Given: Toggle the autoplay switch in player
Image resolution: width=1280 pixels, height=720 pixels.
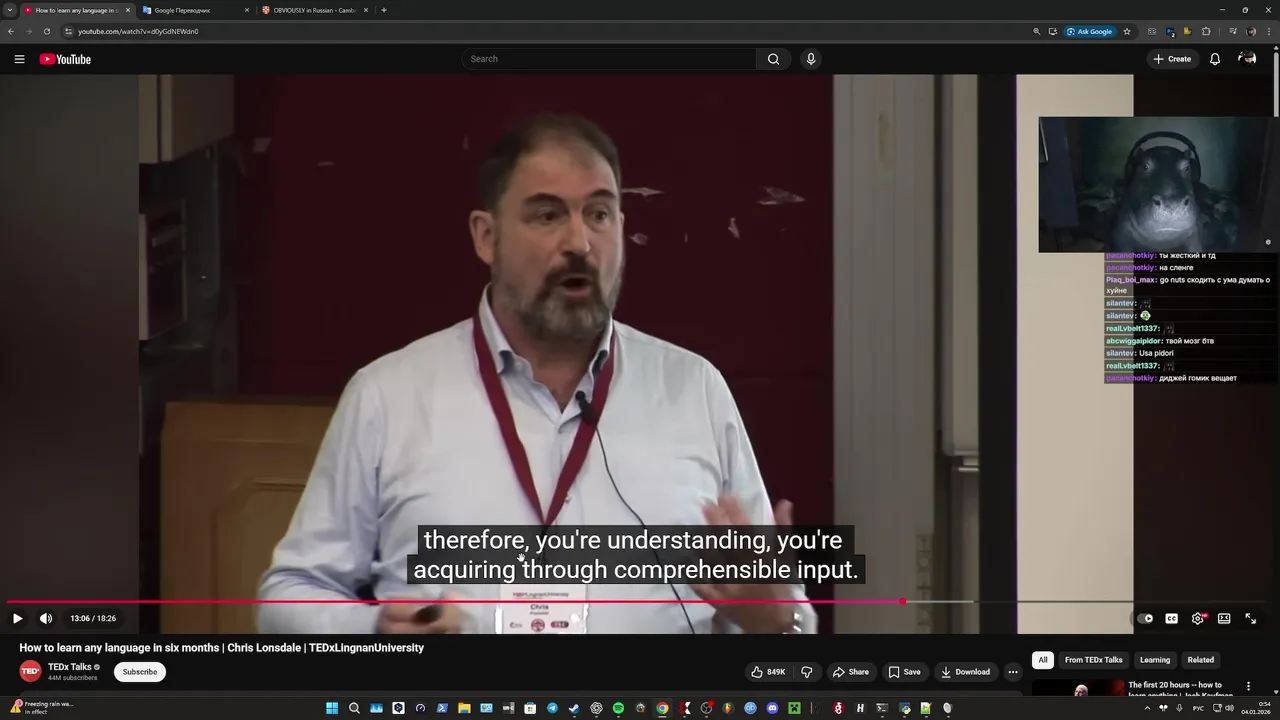Looking at the screenshot, I should (x=1145, y=619).
